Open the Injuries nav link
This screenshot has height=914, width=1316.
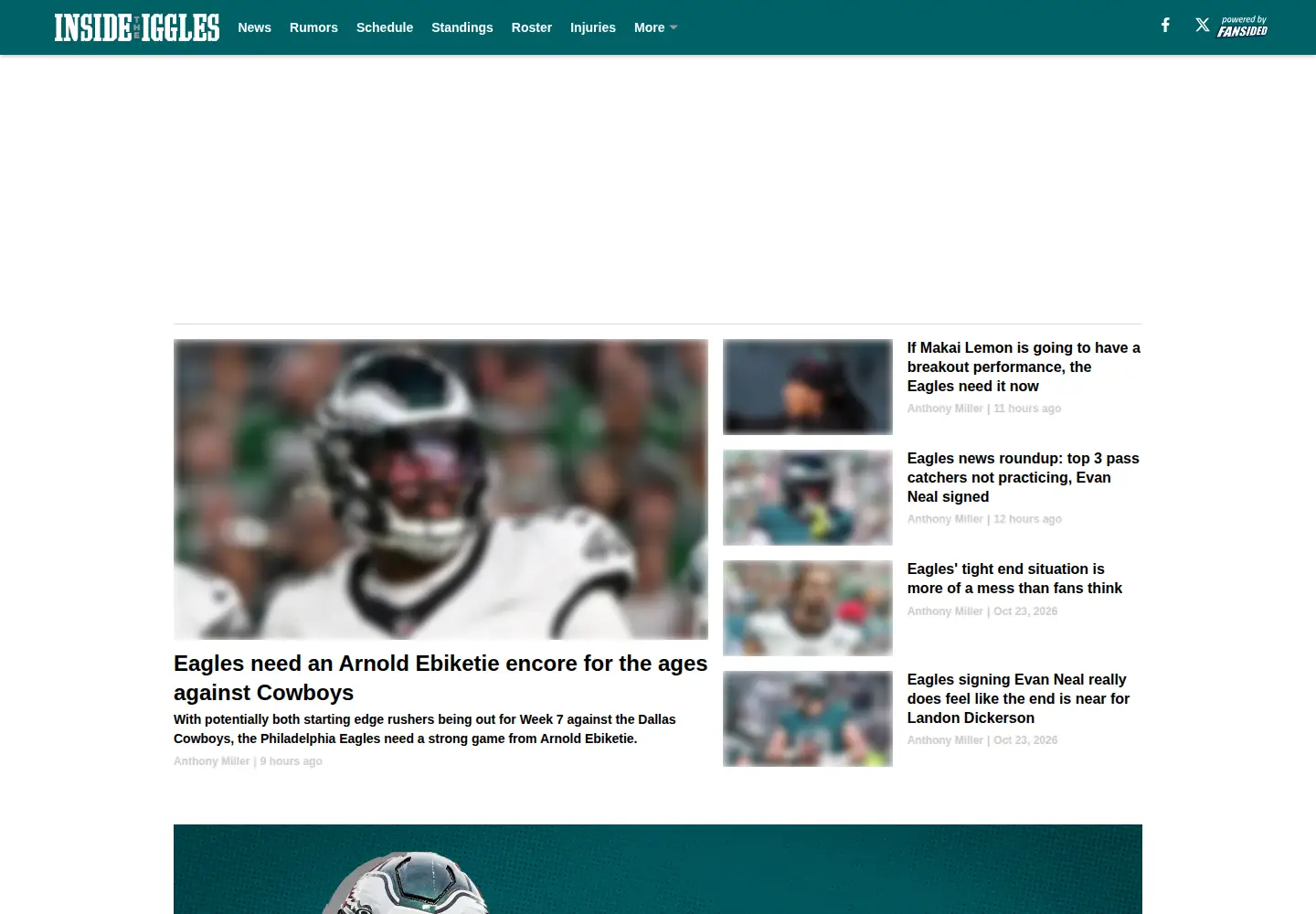pos(593,27)
